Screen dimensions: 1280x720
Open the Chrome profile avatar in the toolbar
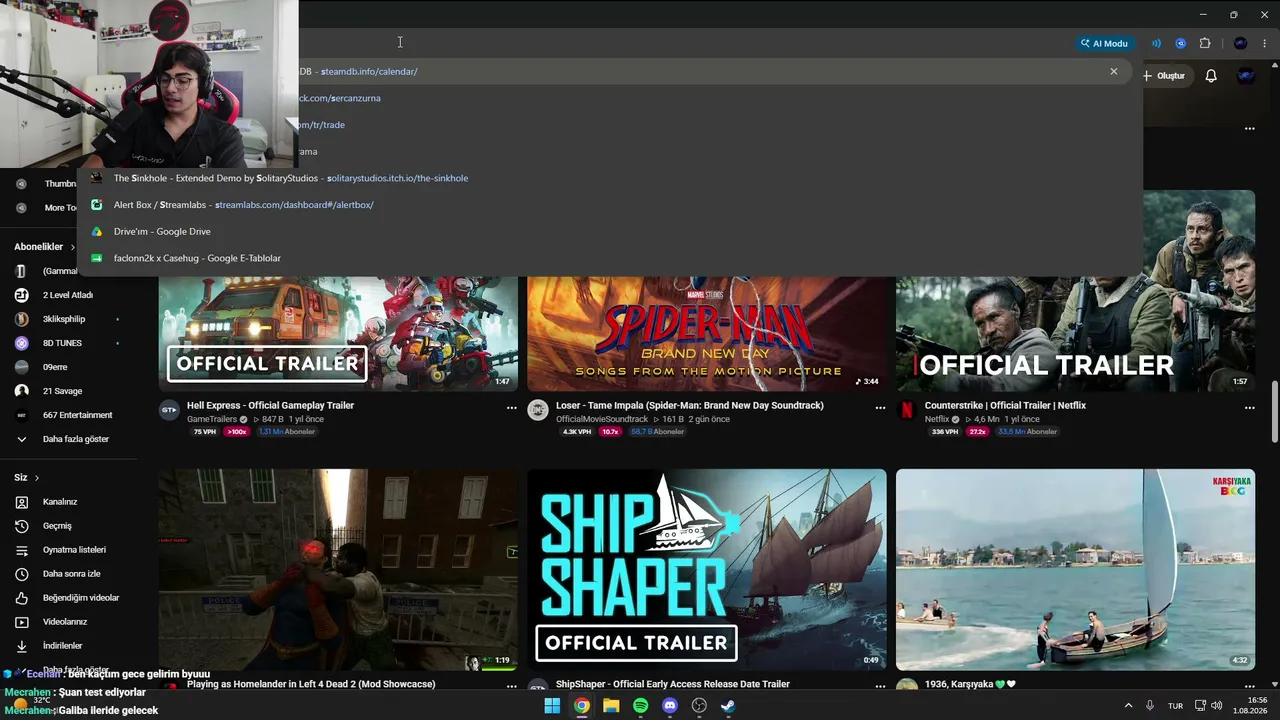point(1240,43)
